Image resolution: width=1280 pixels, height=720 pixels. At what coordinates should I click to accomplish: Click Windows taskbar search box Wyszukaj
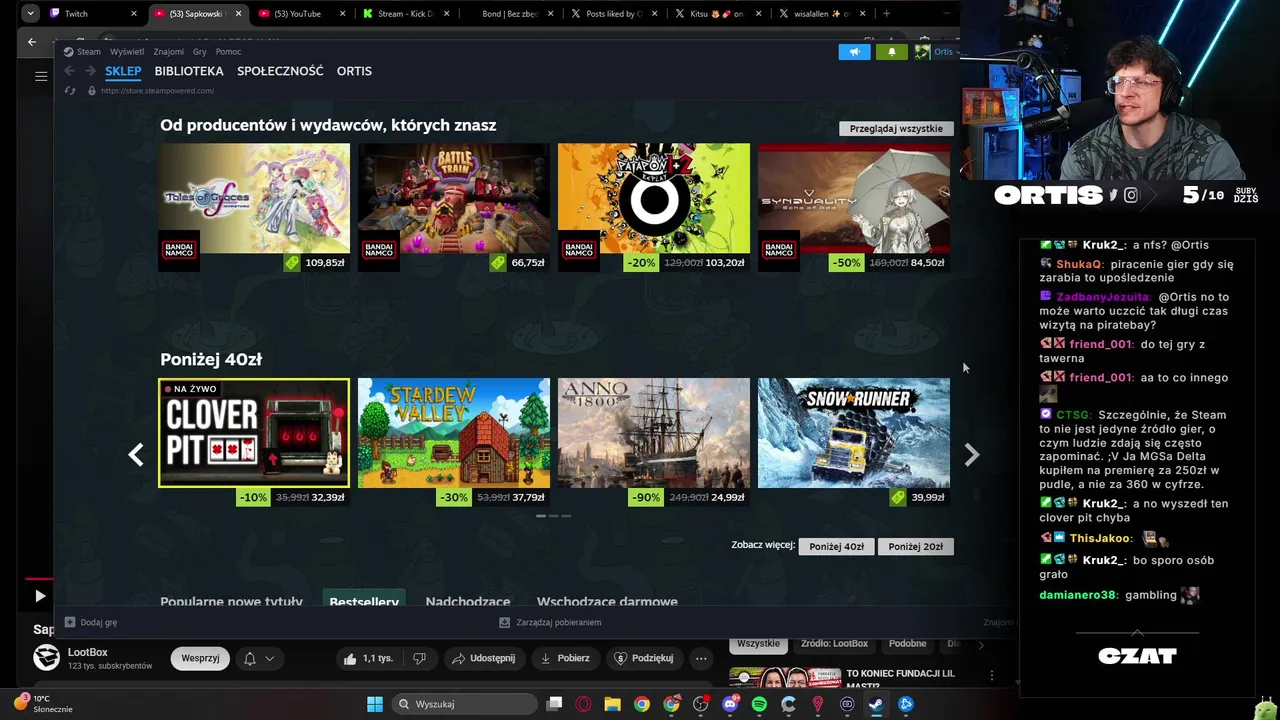click(x=463, y=704)
